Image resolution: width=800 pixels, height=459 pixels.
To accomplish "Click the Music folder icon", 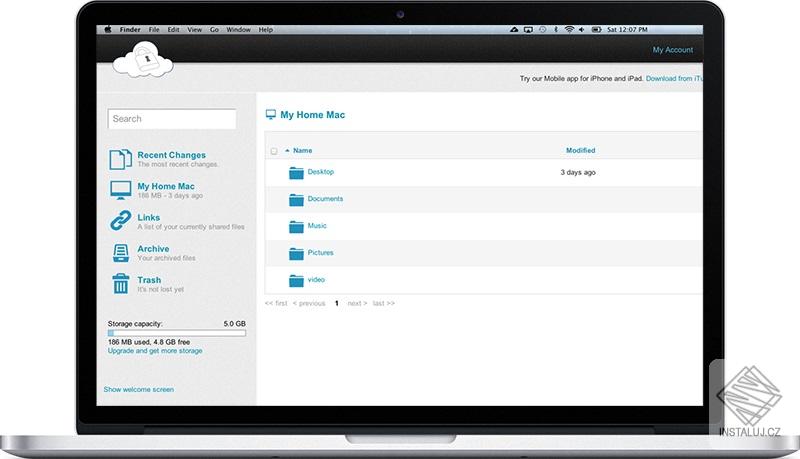I will [x=296, y=227].
